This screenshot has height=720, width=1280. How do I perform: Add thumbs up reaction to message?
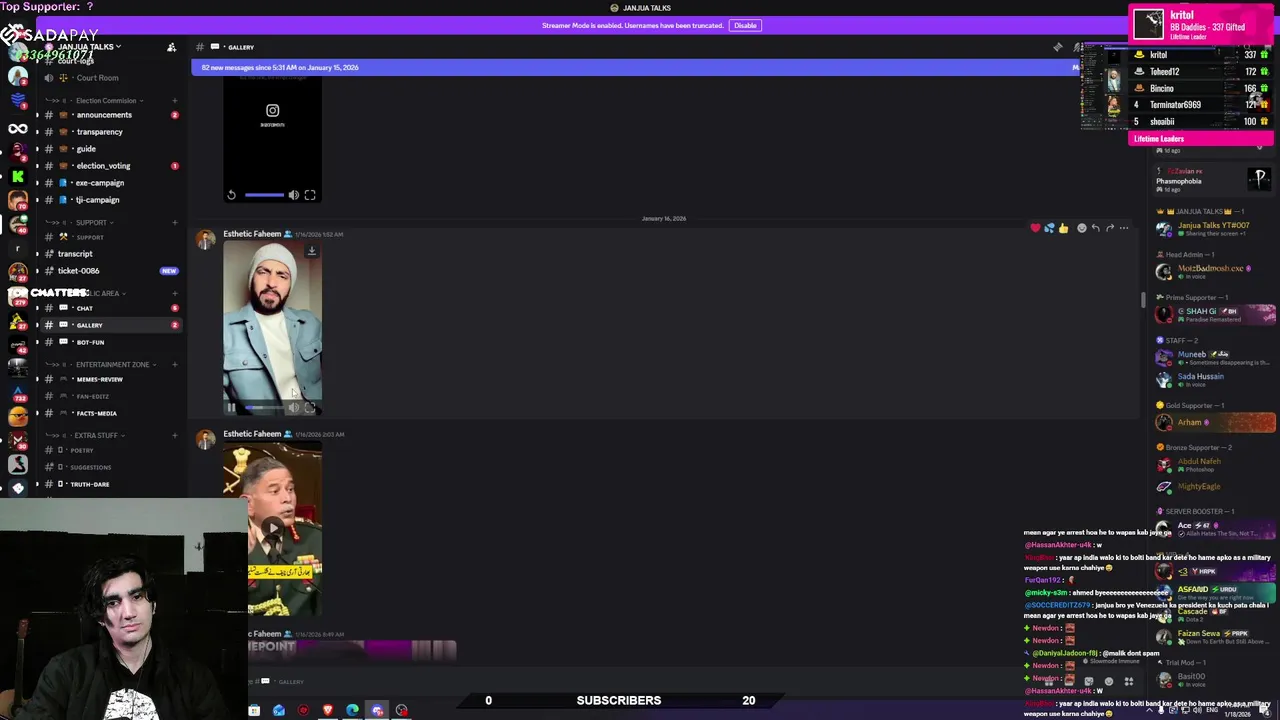point(1063,228)
